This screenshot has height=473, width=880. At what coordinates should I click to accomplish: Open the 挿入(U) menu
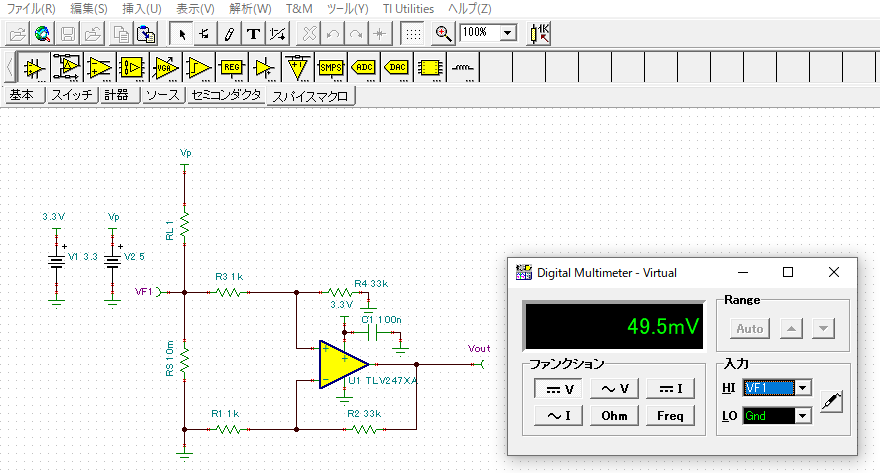(141, 9)
